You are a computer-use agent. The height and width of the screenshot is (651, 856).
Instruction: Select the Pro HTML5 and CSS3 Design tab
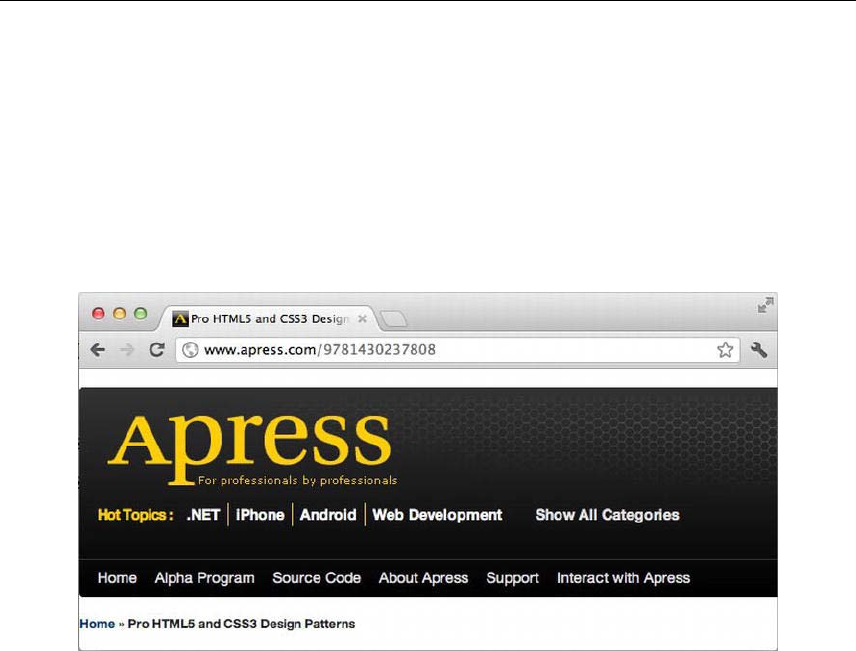point(268,319)
